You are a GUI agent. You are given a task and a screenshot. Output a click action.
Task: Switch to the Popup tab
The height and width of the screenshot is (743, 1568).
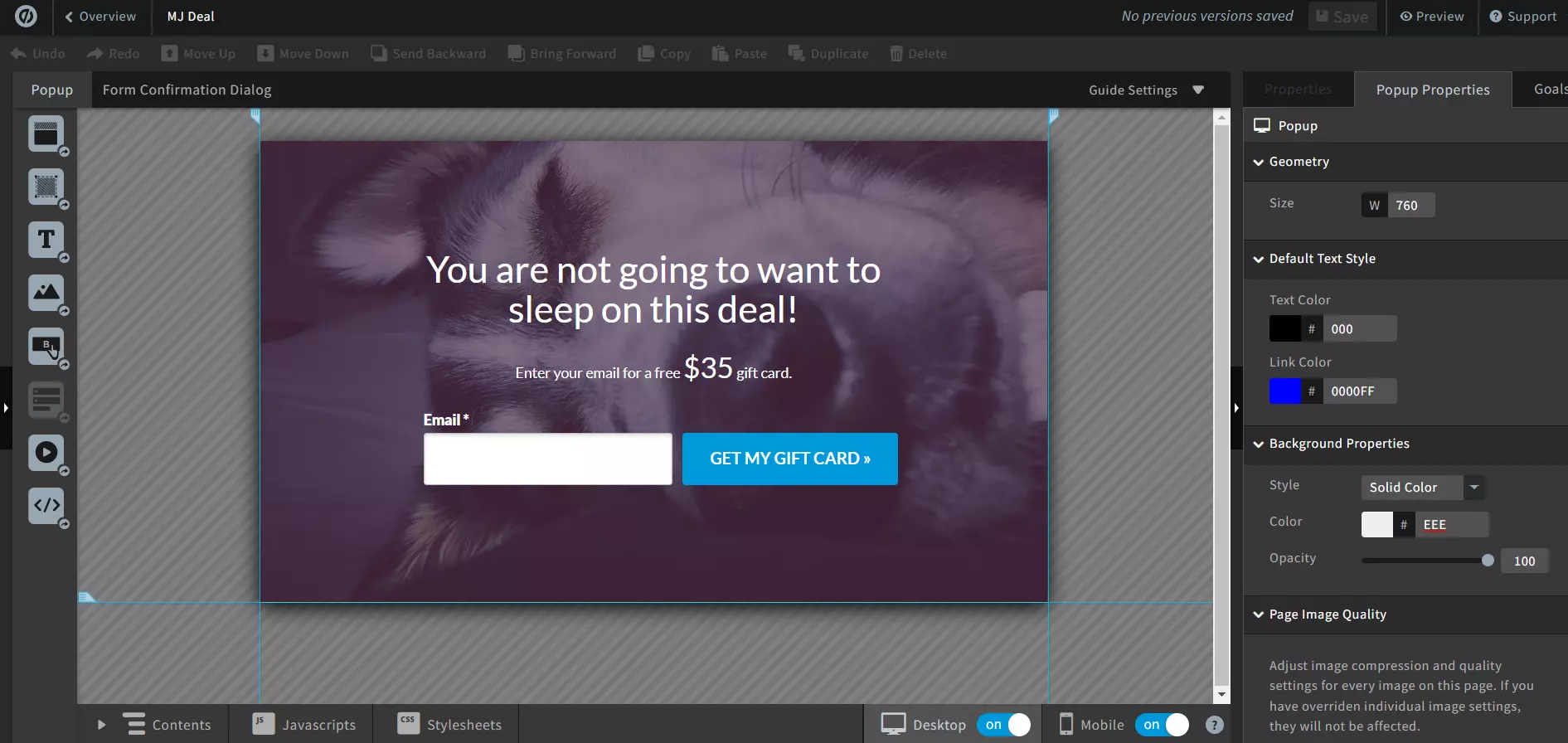52,90
